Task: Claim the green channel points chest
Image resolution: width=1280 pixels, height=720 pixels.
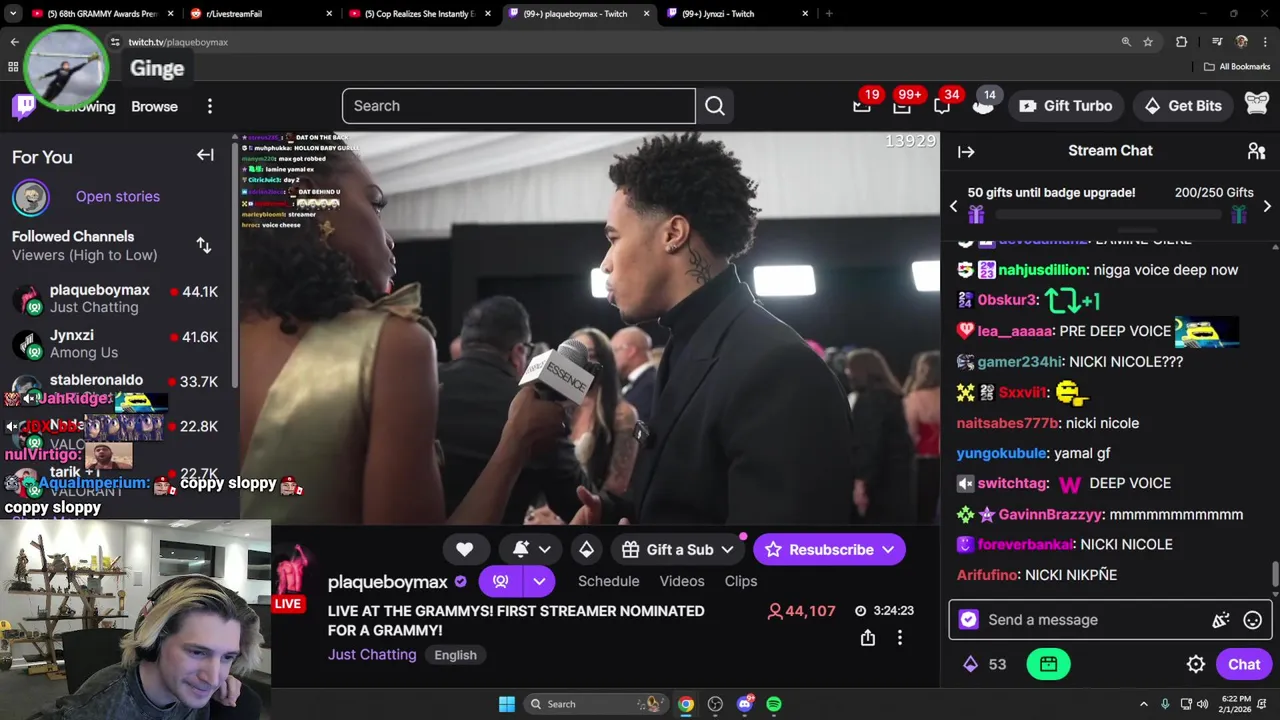Action: coord(1048,664)
